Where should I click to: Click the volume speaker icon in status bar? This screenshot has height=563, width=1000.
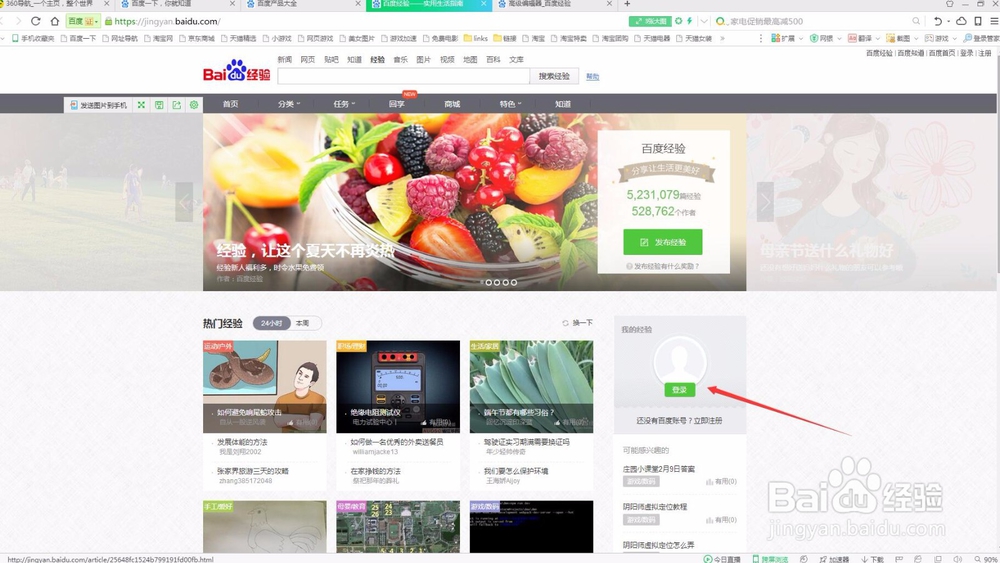coord(957,559)
